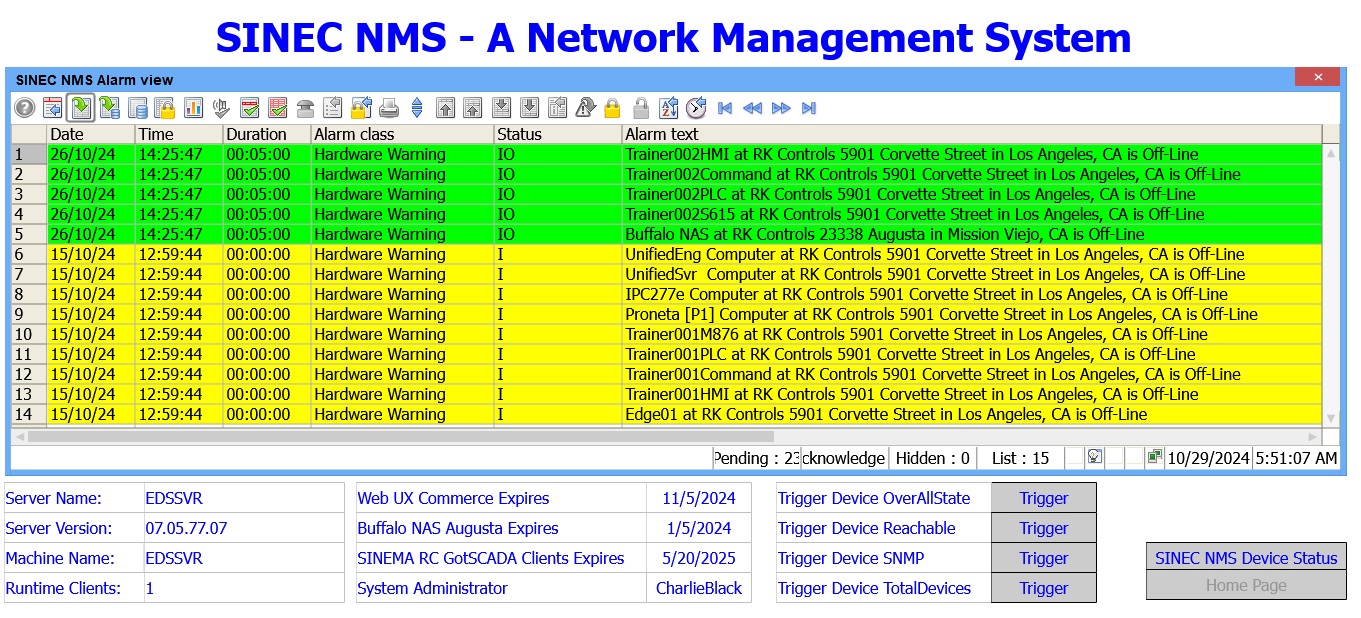The image size is (1361, 618).
Task: Go to next page double-arrow icon
Action: tap(781, 108)
